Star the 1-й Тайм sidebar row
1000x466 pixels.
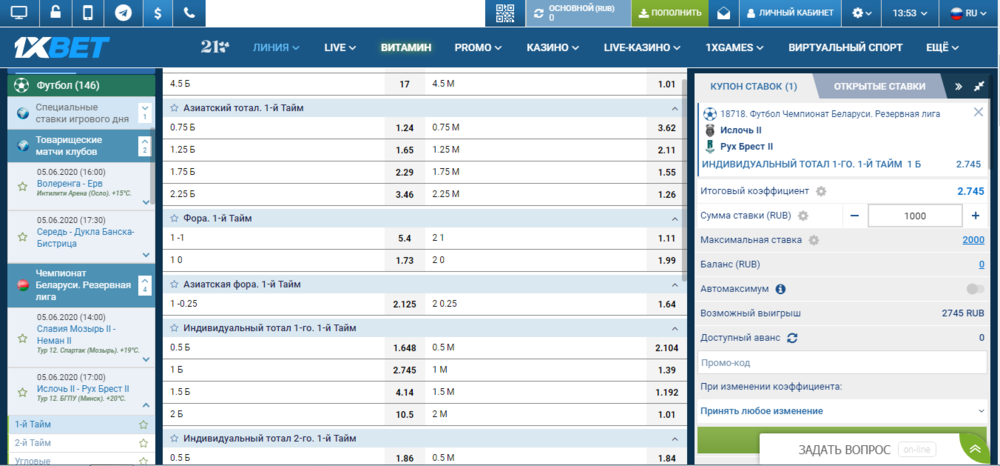143,425
